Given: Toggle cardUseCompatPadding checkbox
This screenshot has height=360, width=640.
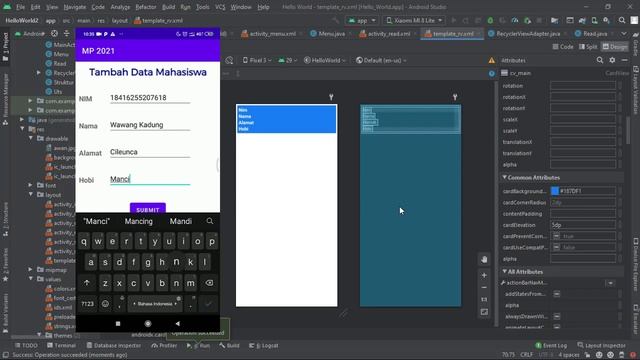Looking at the screenshot, I should (557, 247).
